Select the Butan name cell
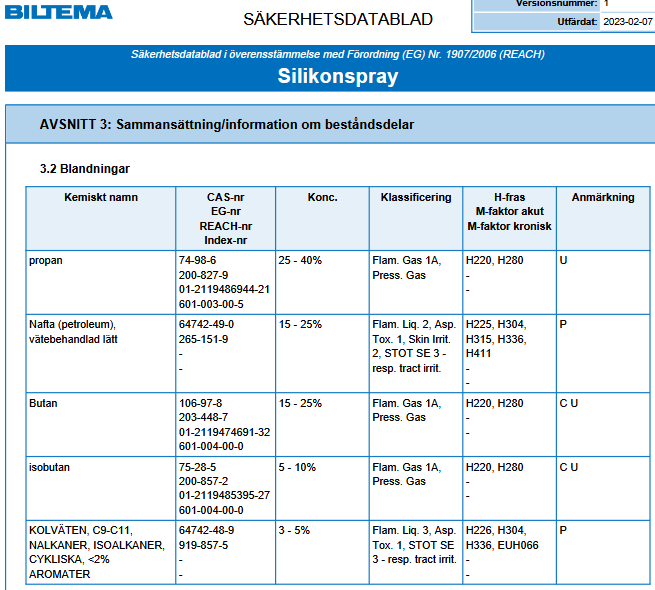 101,425
